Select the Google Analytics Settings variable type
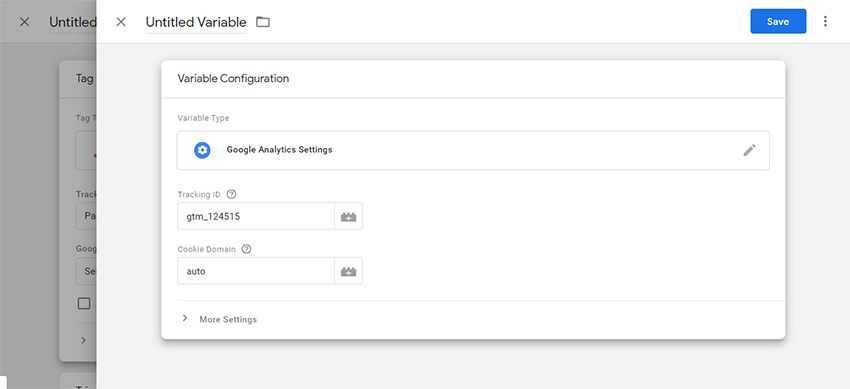The height and width of the screenshot is (389, 850). click(473, 150)
